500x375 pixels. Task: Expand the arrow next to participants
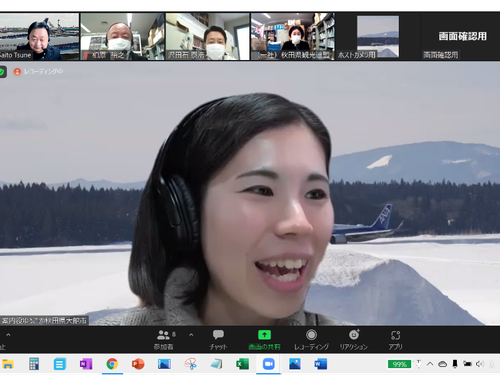tap(191, 335)
